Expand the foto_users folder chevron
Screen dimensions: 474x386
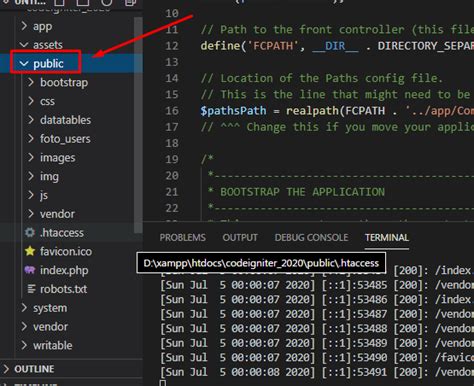31,138
